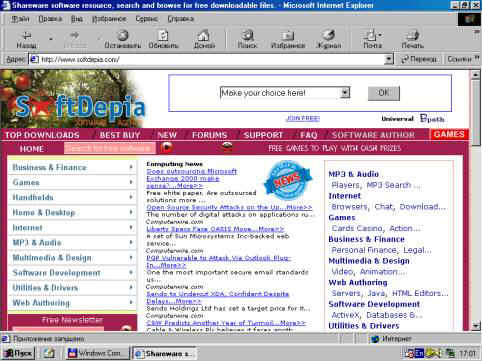Click the page vertical scrollbar down arrow
Screen dimensions: 482x361
click(476, 326)
